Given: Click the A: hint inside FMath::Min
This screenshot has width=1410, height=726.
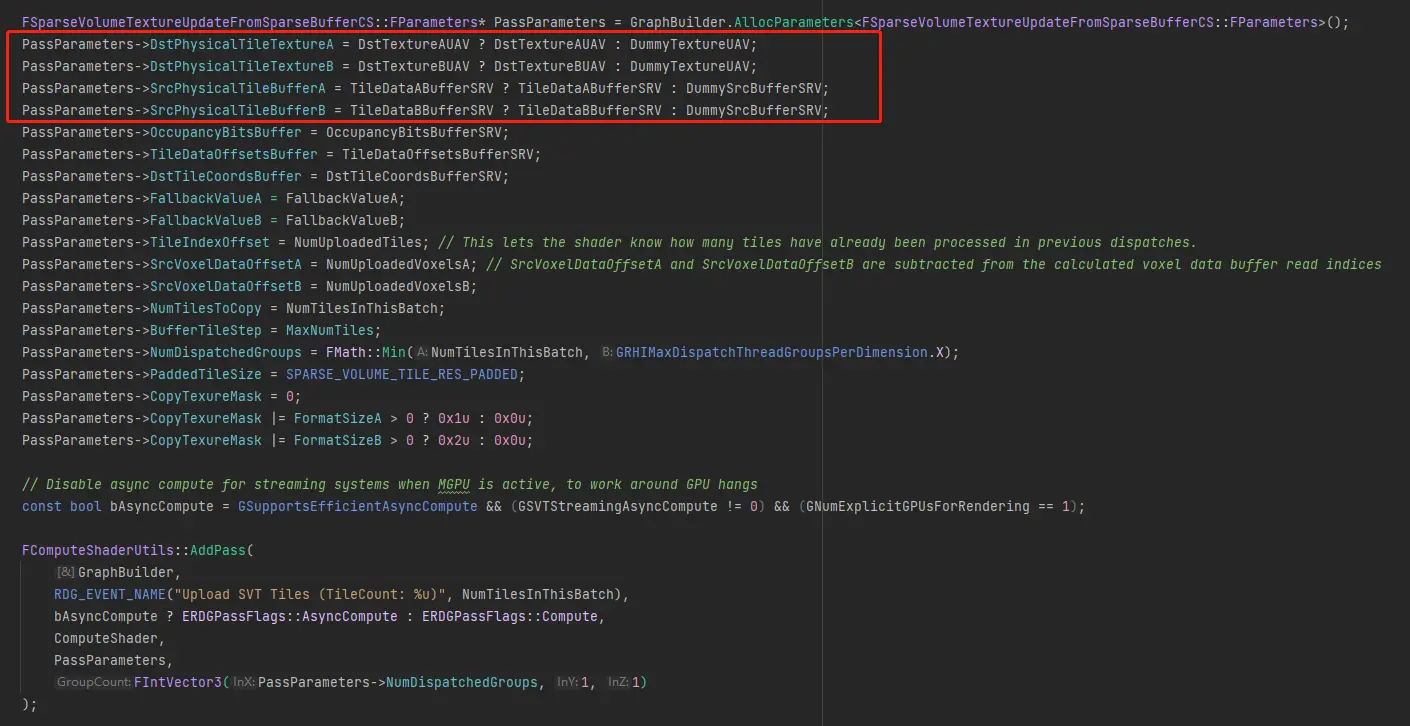Looking at the screenshot, I should pos(421,352).
